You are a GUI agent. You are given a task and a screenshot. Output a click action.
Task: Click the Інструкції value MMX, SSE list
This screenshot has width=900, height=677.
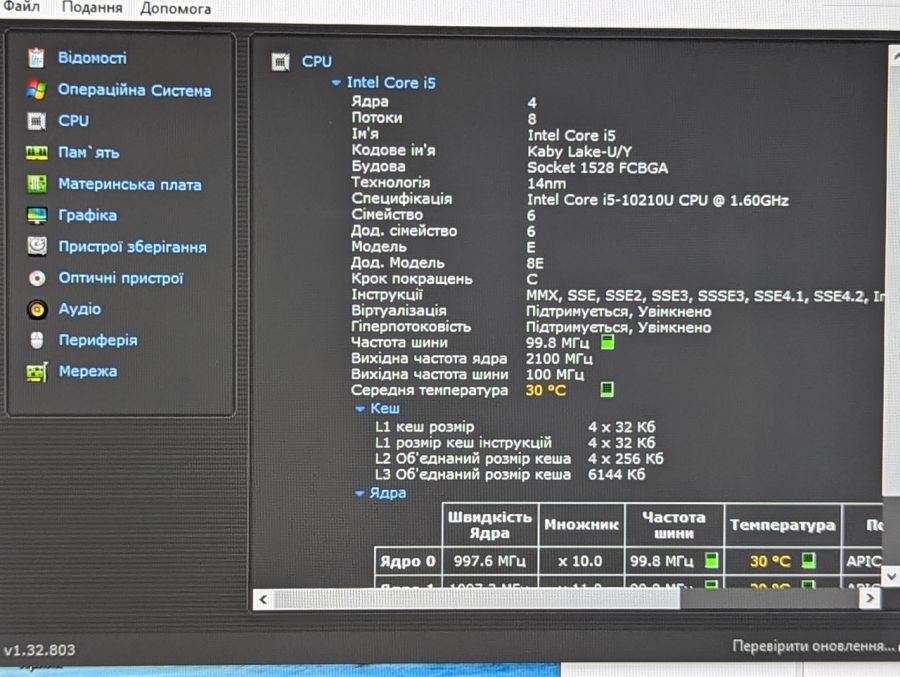click(x=704, y=296)
